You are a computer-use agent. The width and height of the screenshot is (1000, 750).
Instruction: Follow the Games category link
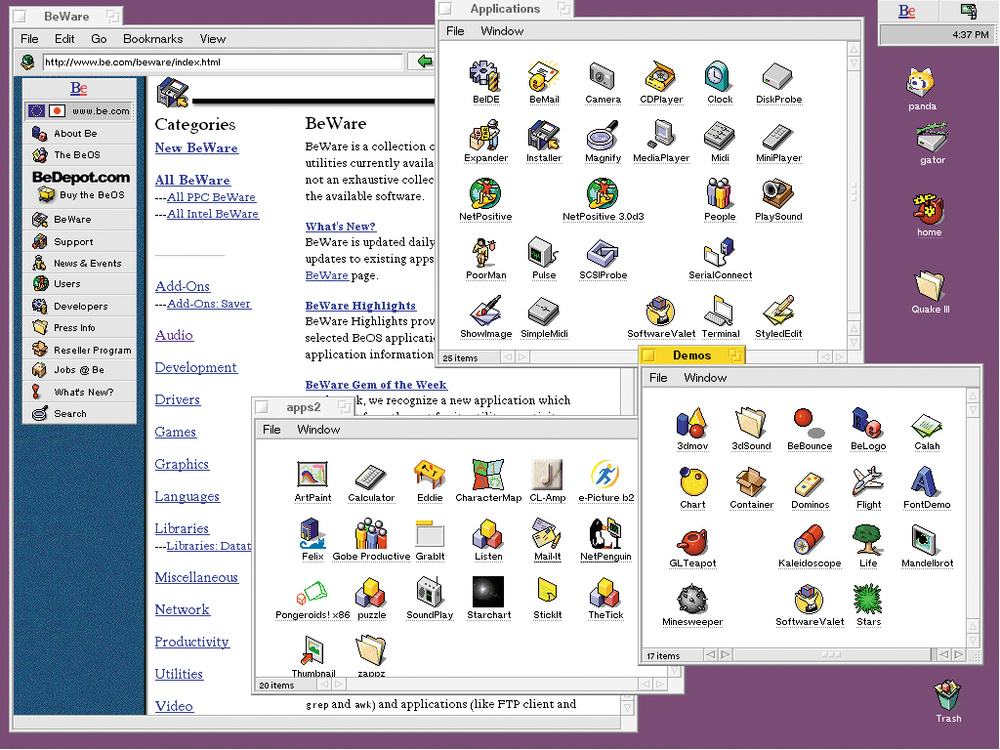(175, 432)
